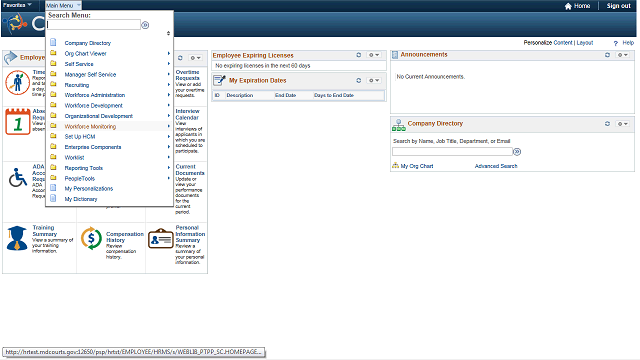Open Company Directory settings gear dropdown
This screenshot has width=640, height=360.
coord(622,124)
